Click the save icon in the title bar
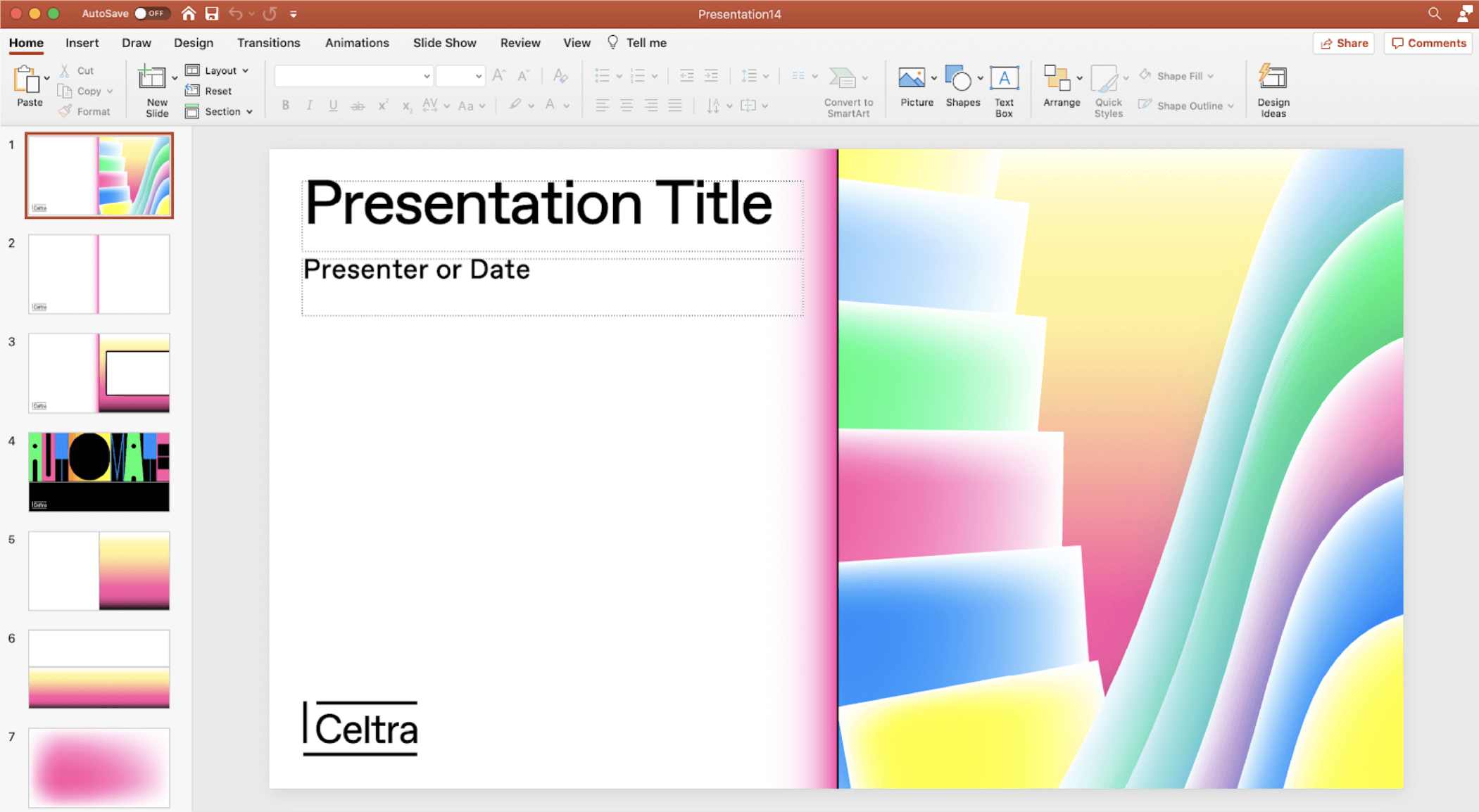Viewport: 1479px width, 812px height. click(x=211, y=13)
